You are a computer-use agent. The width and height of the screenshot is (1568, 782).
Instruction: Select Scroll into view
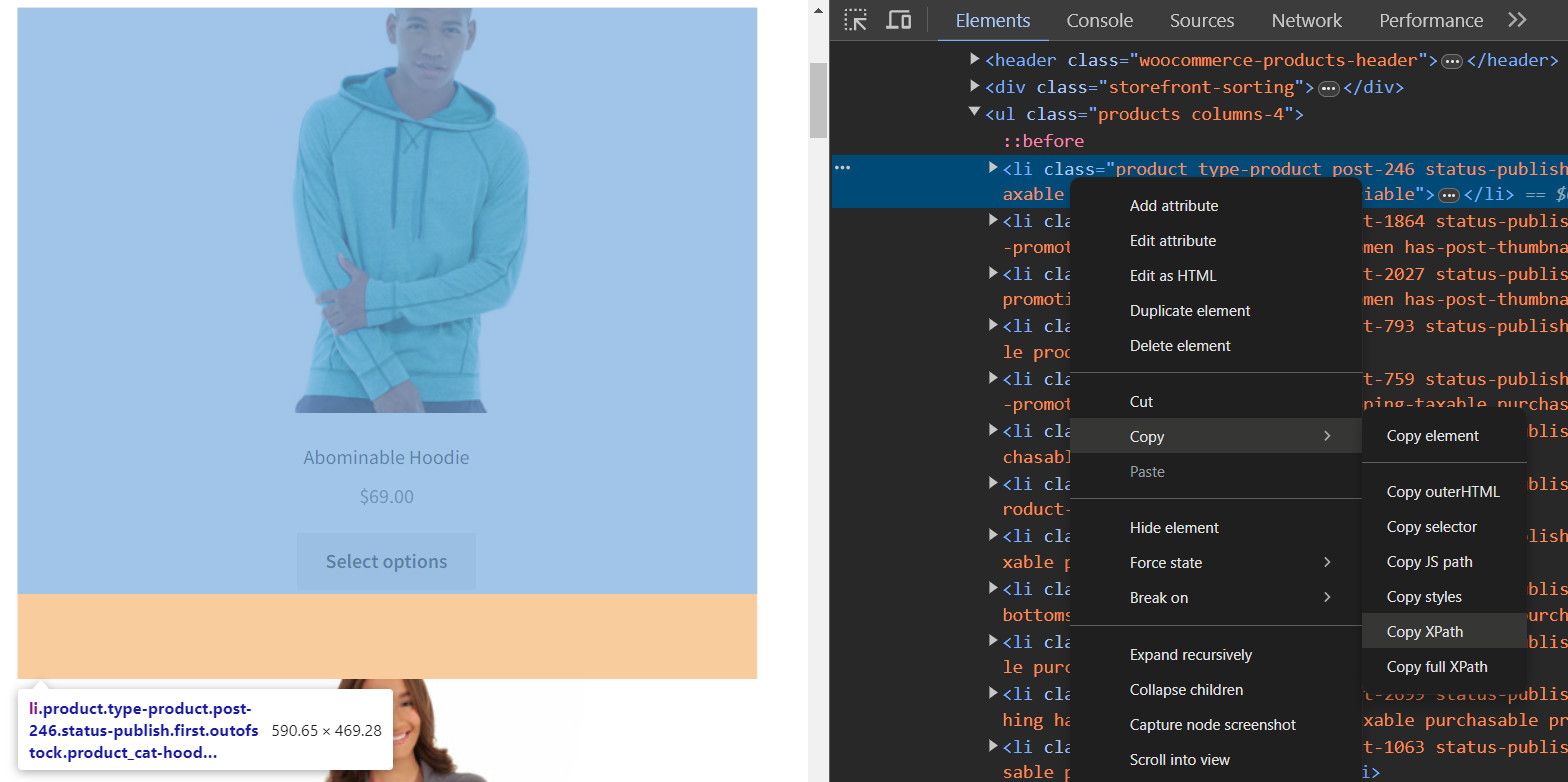(x=1216, y=760)
